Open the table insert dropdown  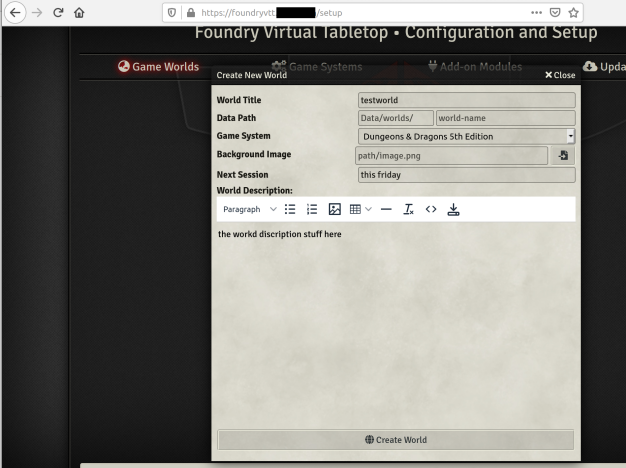pyautogui.click(x=361, y=209)
